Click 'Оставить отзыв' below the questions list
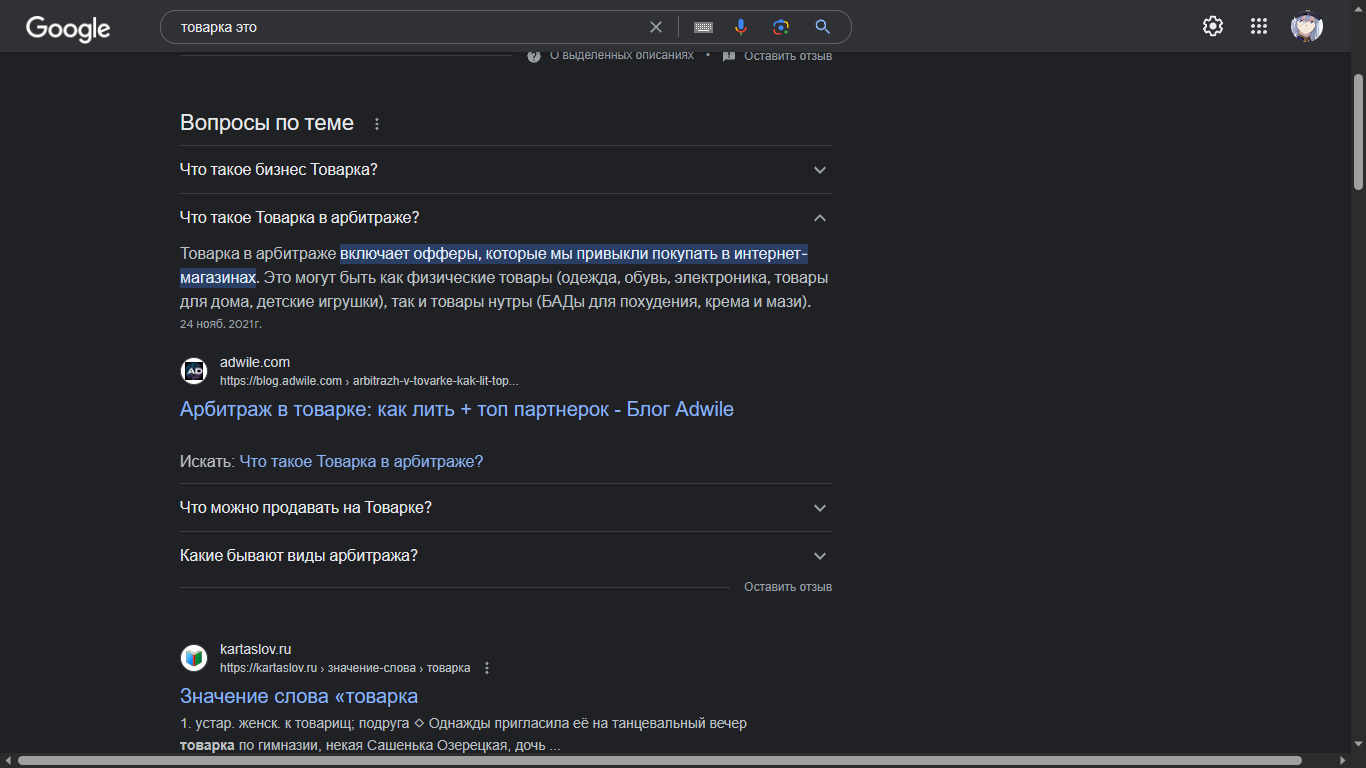Image resolution: width=1366 pixels, height=768 pixels. (x=787, y=587)
